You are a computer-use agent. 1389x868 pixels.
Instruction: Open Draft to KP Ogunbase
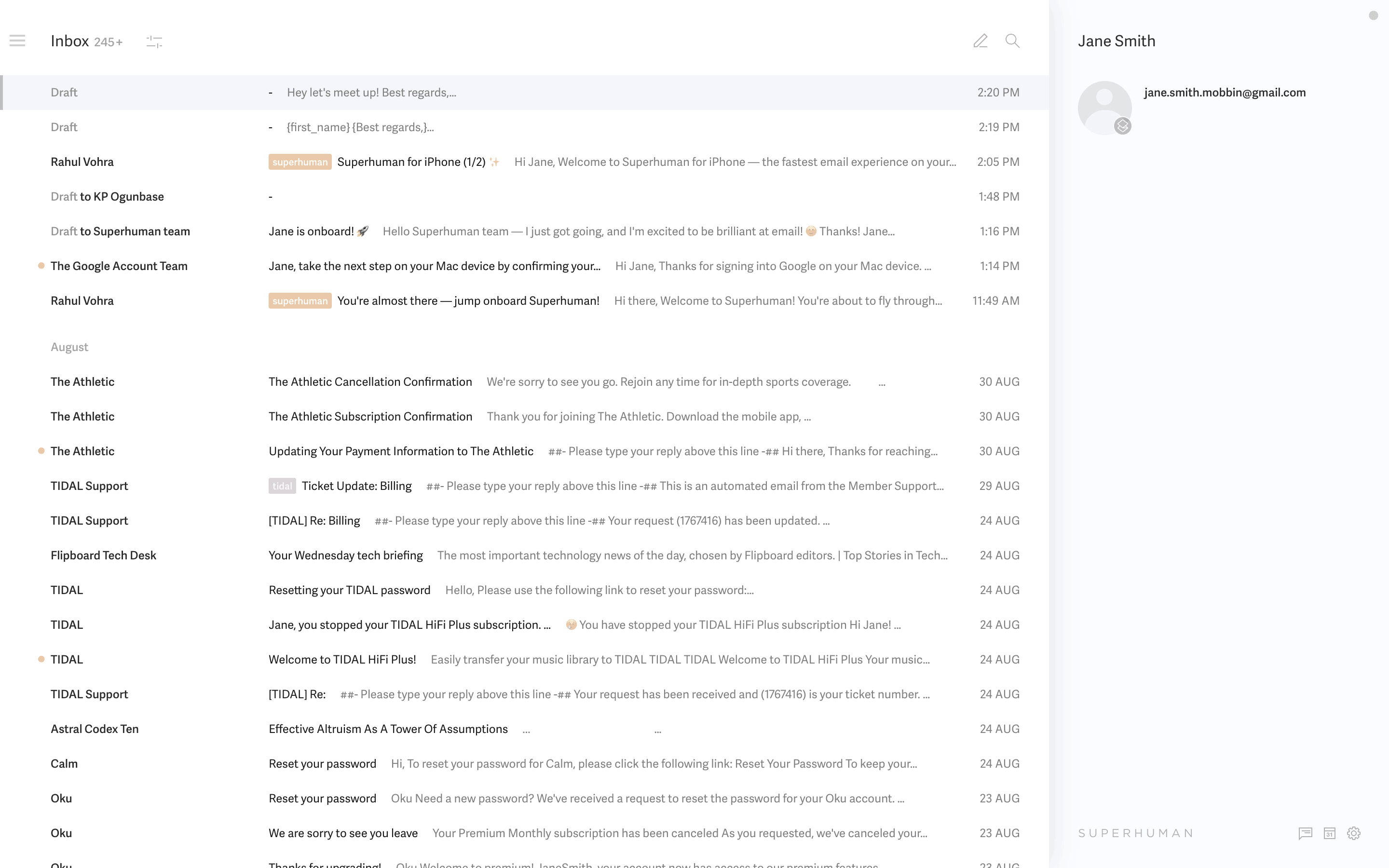click(108, 196)
